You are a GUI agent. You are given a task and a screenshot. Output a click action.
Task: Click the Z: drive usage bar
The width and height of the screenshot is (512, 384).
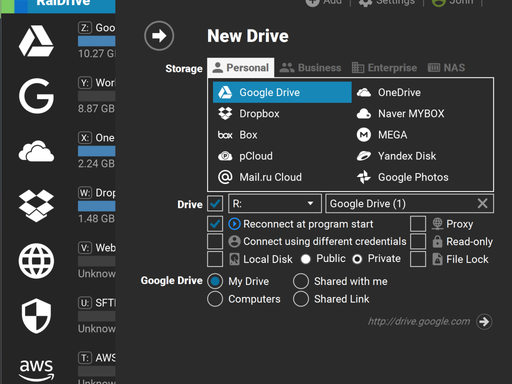[97, 41]
